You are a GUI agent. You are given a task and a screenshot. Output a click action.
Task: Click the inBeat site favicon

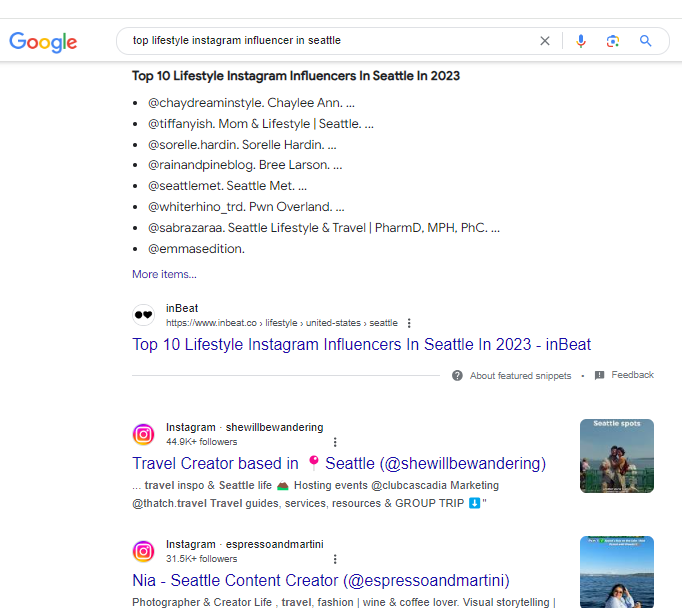(144, 315)
